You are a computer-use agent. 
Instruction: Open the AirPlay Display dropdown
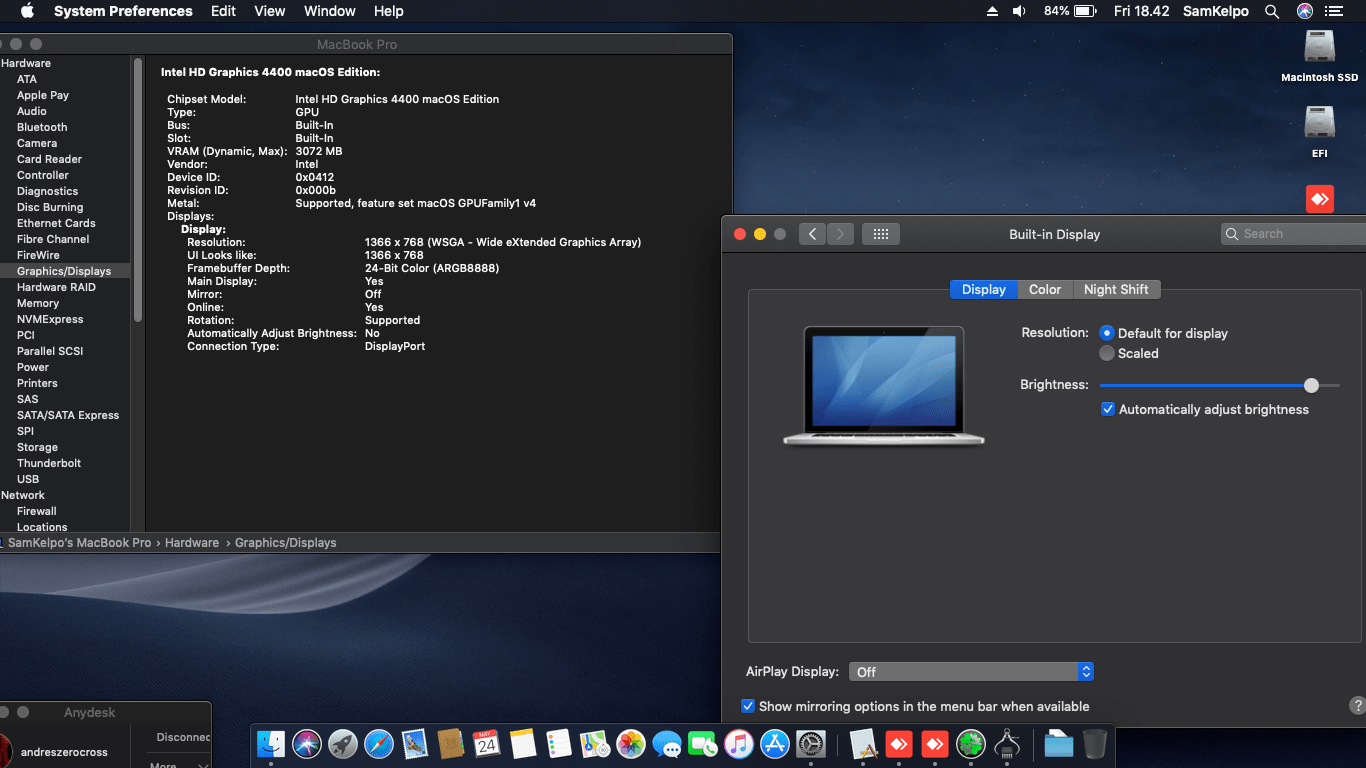click(x=971, y=672)
